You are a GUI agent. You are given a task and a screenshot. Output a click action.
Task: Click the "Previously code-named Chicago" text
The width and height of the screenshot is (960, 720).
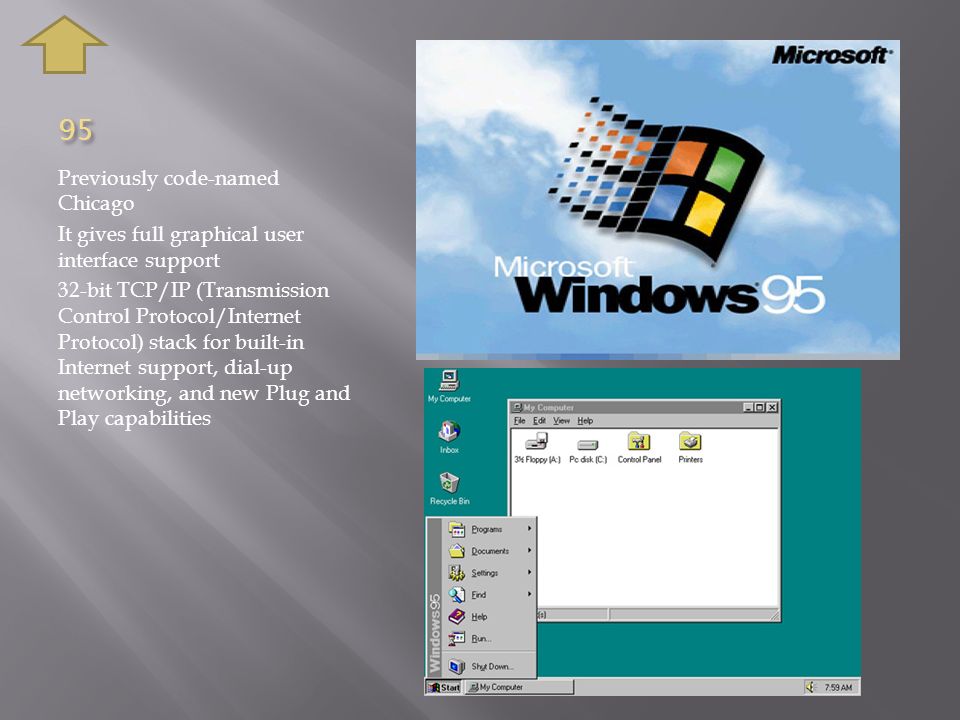[168, 190]
